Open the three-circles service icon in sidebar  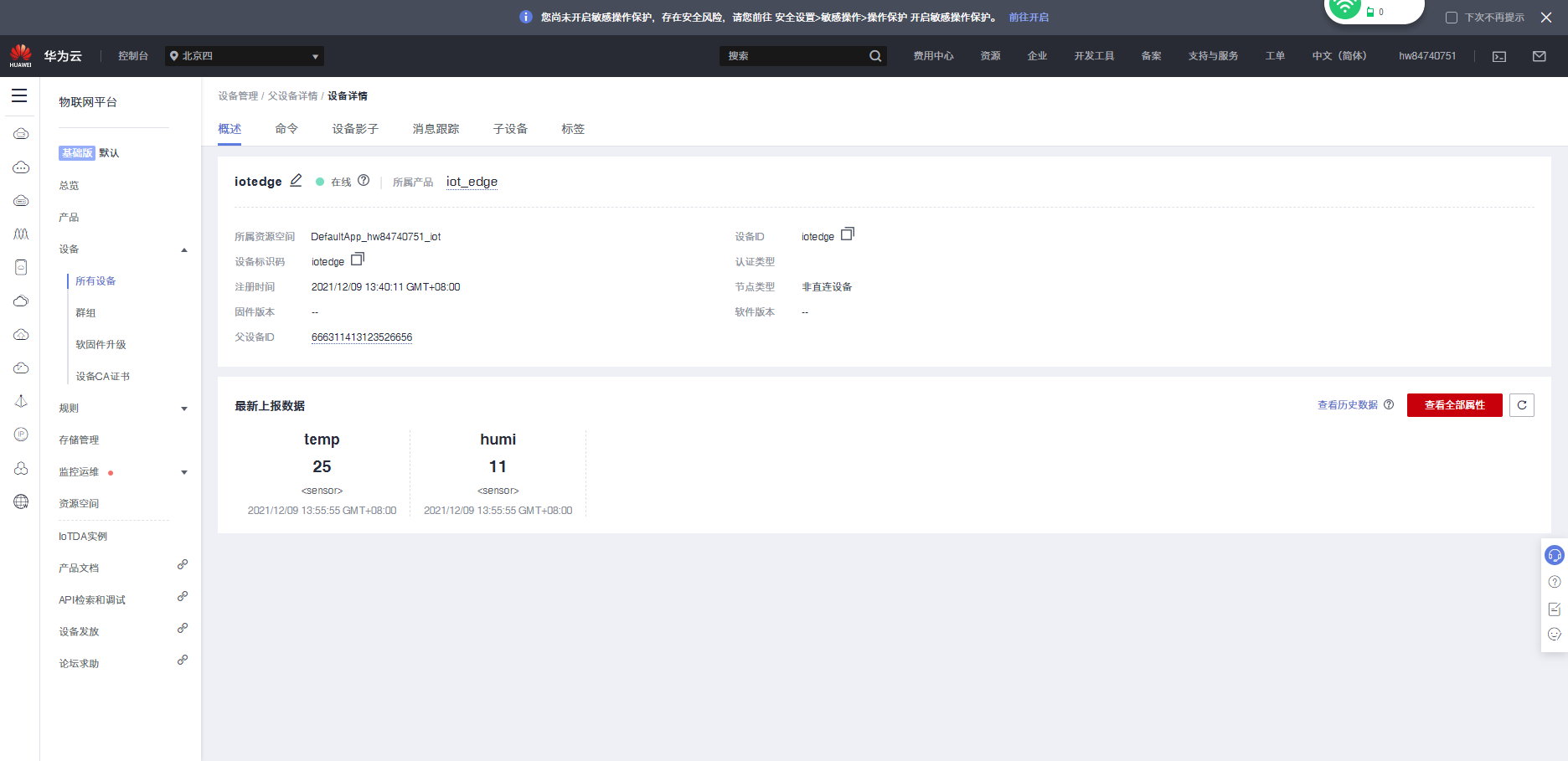click(21, 468)
